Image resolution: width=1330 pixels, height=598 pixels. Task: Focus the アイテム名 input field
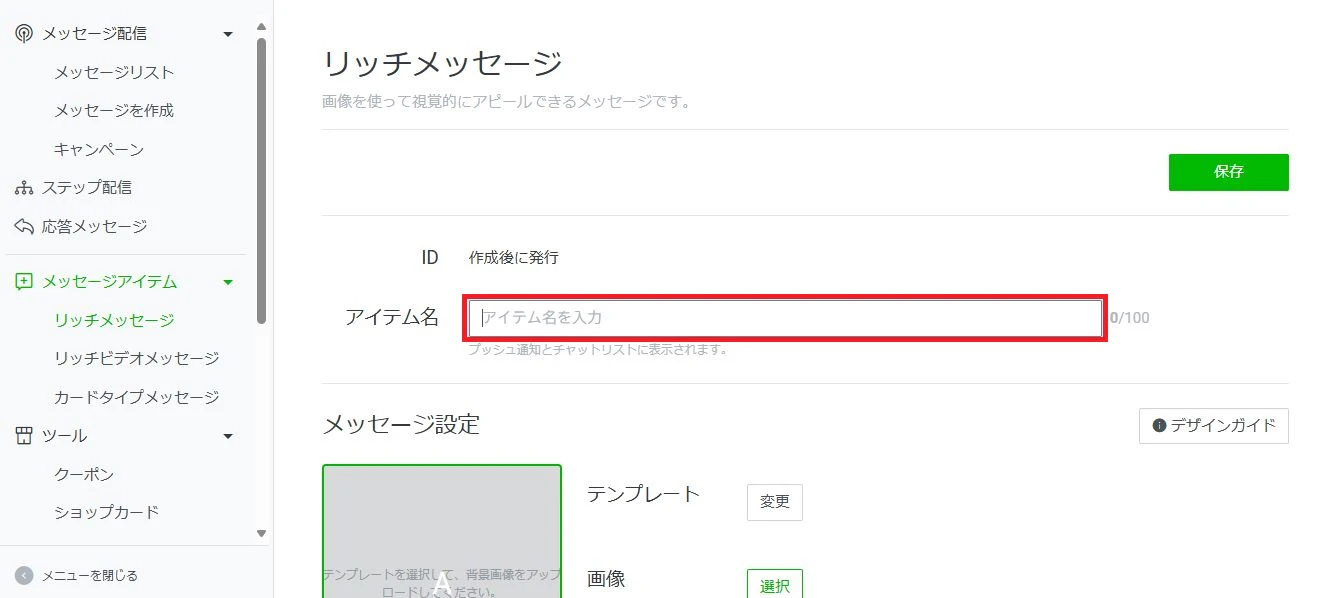[x=786, y=318]
